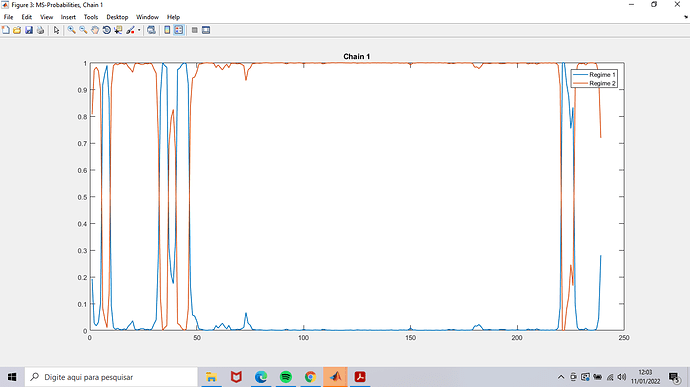690x387 pixels.
Task: Activate the Pan hand tool
Action: point(95,30)
